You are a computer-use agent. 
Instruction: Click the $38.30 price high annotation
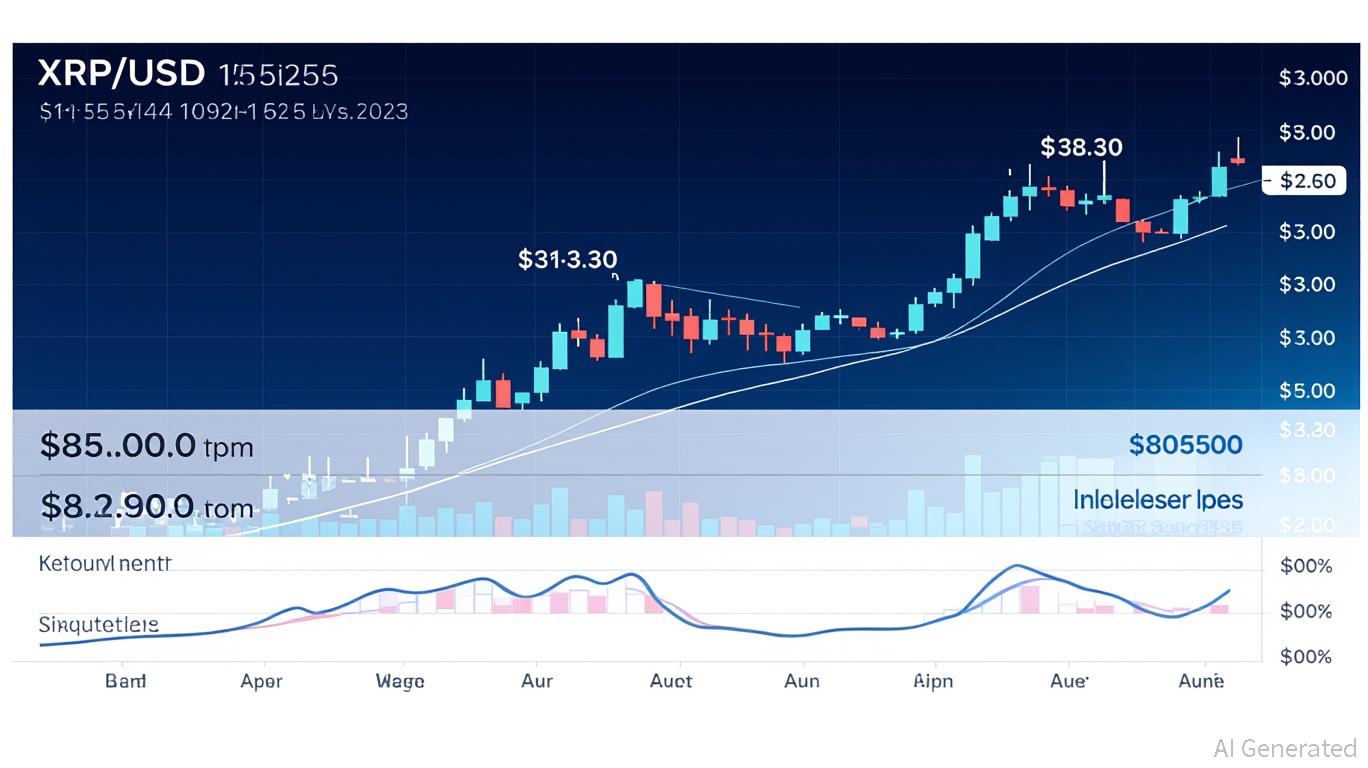[1081, 148]
